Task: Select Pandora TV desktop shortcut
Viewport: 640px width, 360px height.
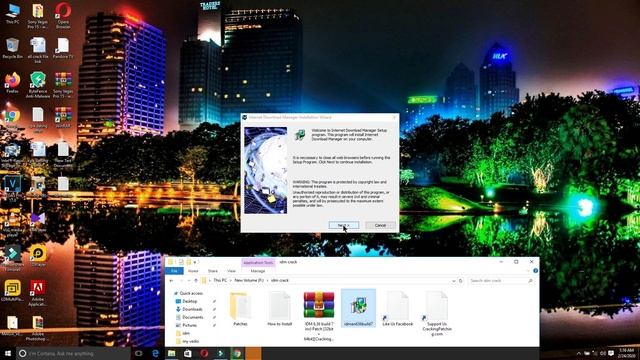Action: point(63,48)
